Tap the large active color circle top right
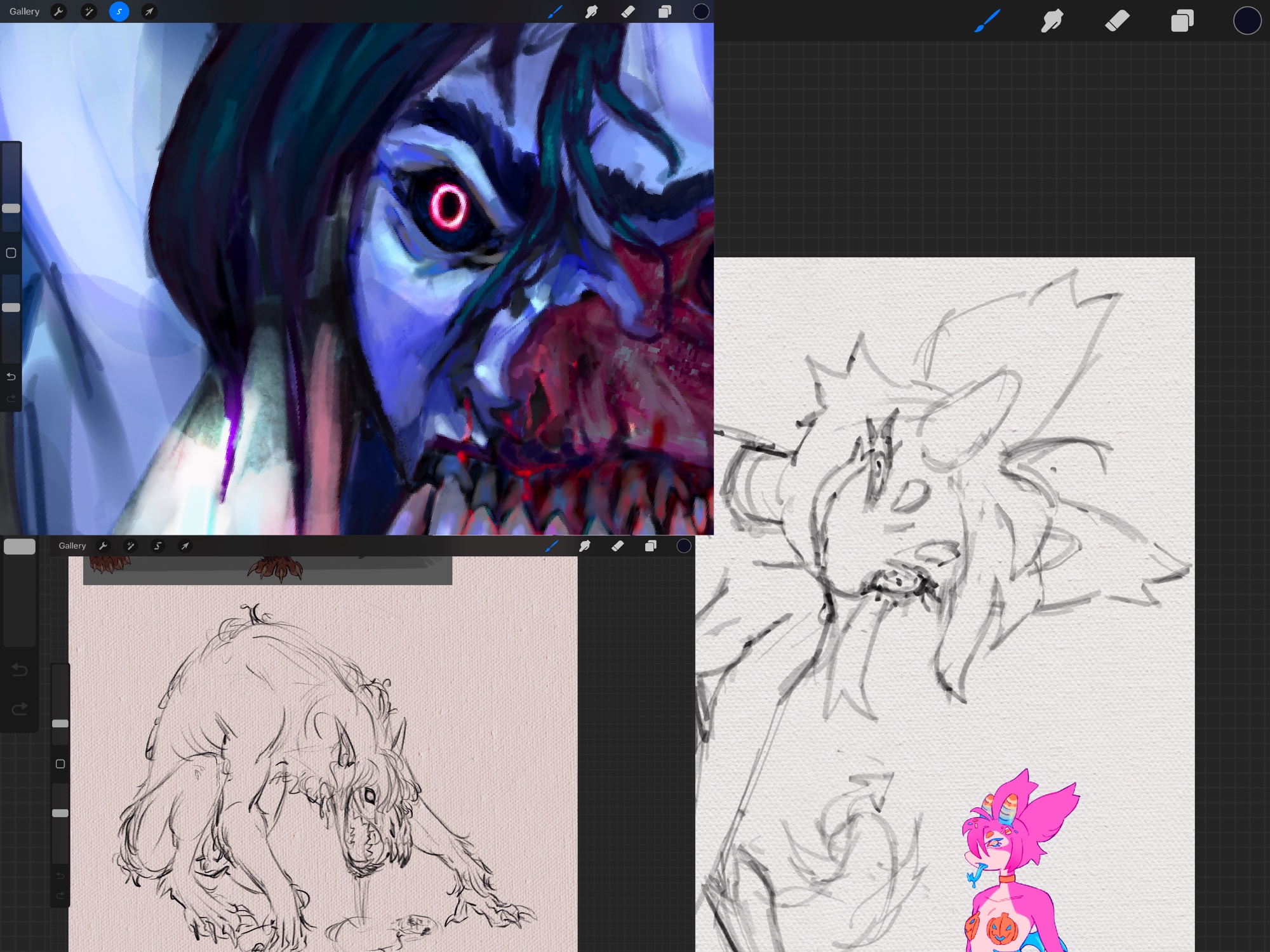The width and height of the screenshot is (1270, 952). pos(1247,21)
